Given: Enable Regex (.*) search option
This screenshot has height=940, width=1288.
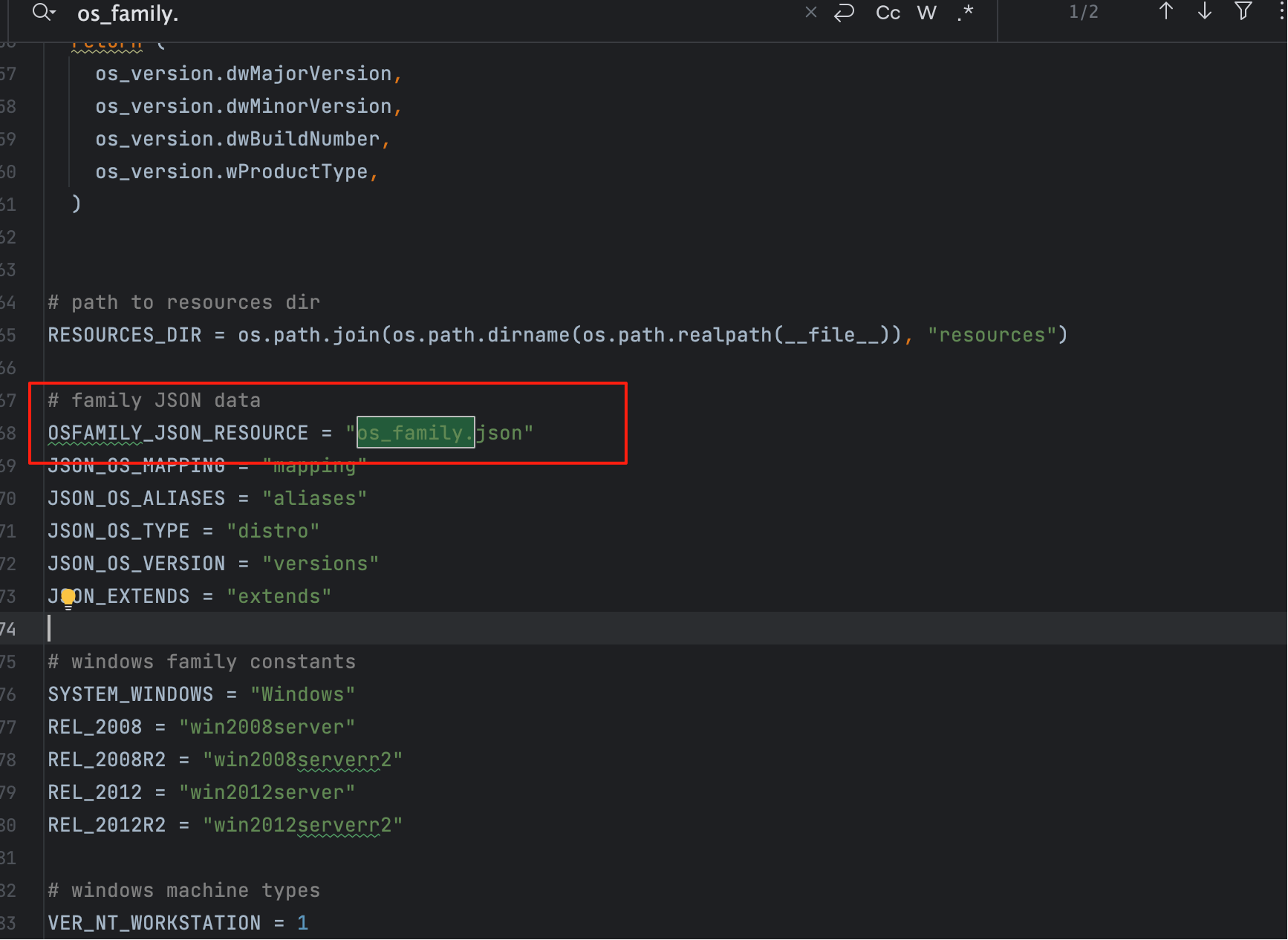Looking at the screenshot, I should point(965,13).
